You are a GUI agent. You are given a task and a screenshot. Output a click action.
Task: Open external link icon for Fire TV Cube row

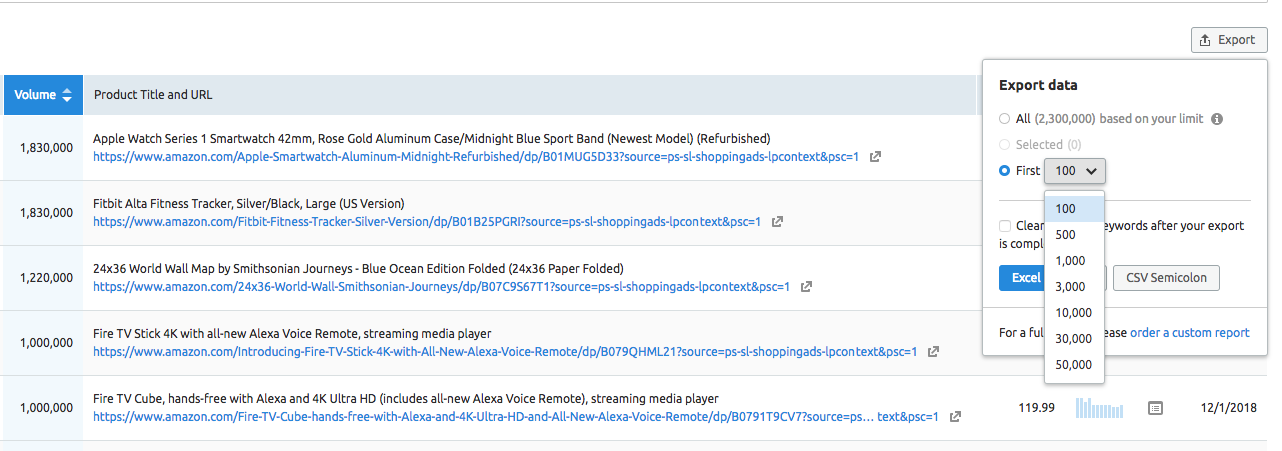(x=955, y=417)
